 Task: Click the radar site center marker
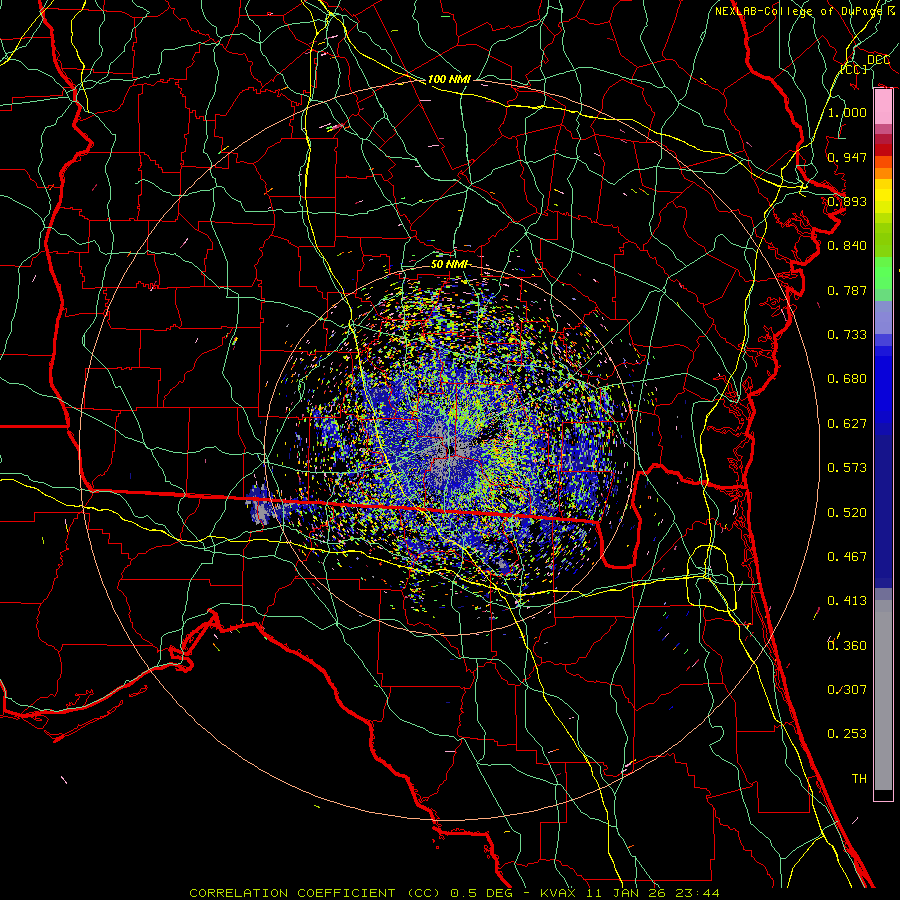click(x=450, y=450)
